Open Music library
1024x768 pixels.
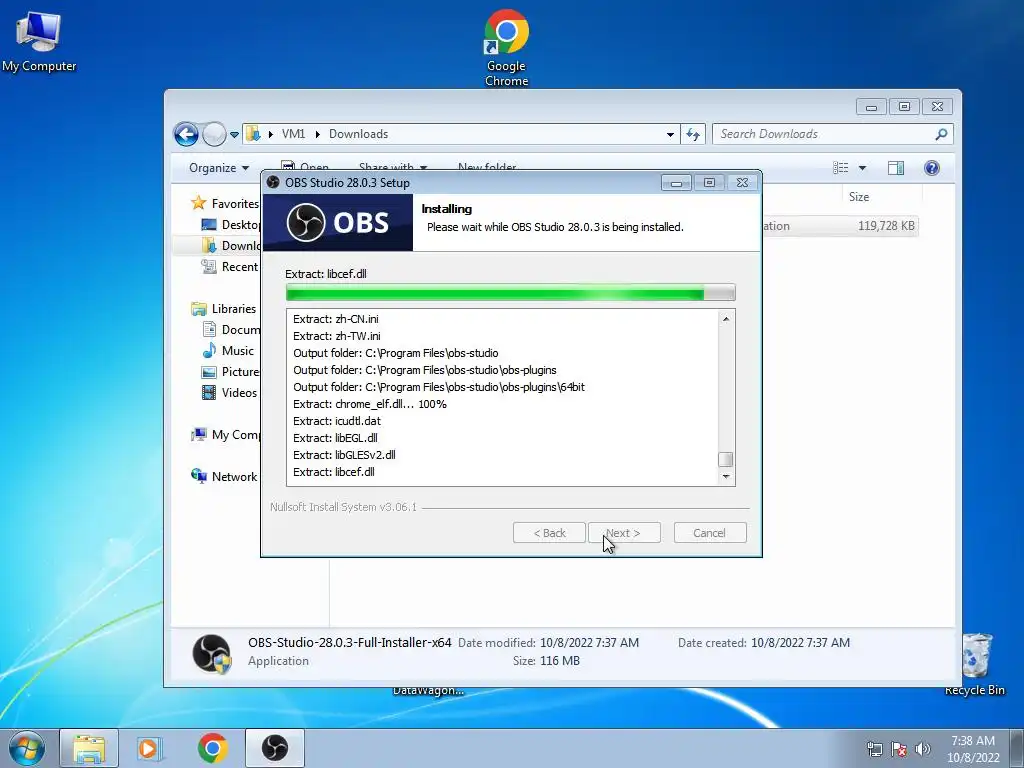click(227, 351)
